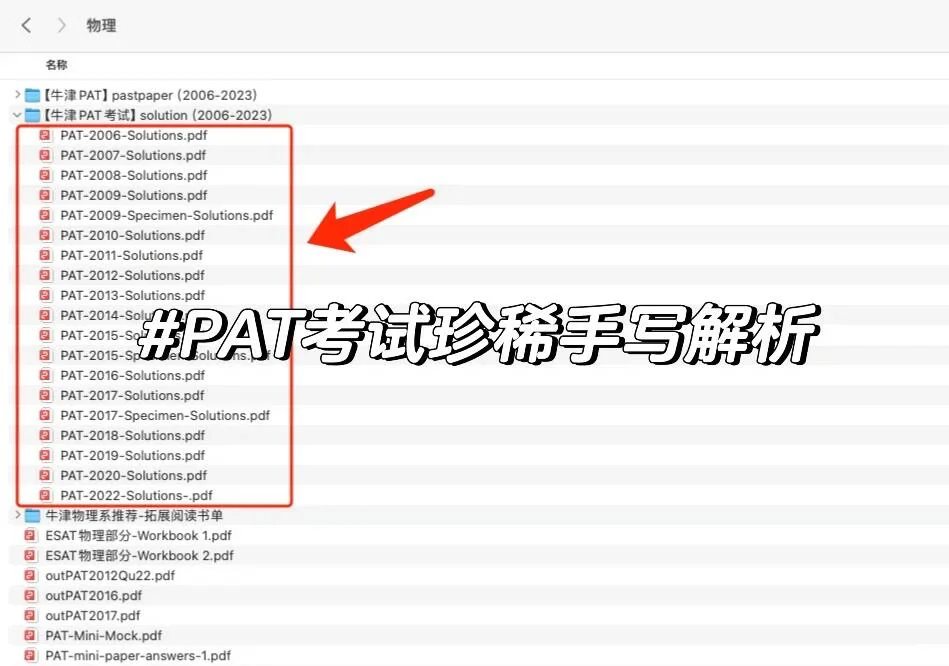The width and height of the screenshot is (949, 666).
Task: Click PDF icon of PAT-2007-Solutions.pdf
Action: (x=45, y=155)
